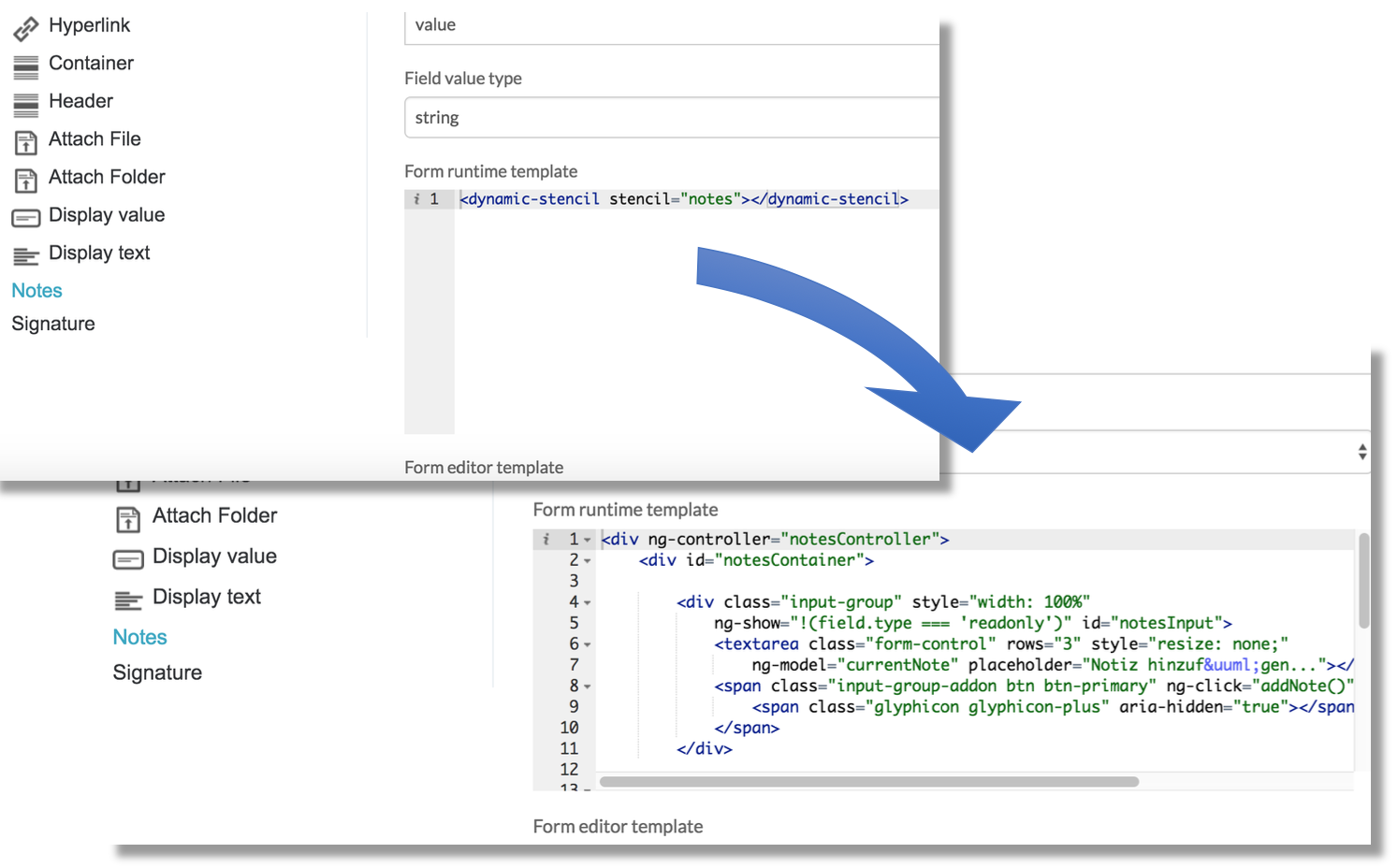This screenshot has width=1398, height=868.
Task: Click the Hyperlink chain icon in the front window
Action: [x=25, y=28]
